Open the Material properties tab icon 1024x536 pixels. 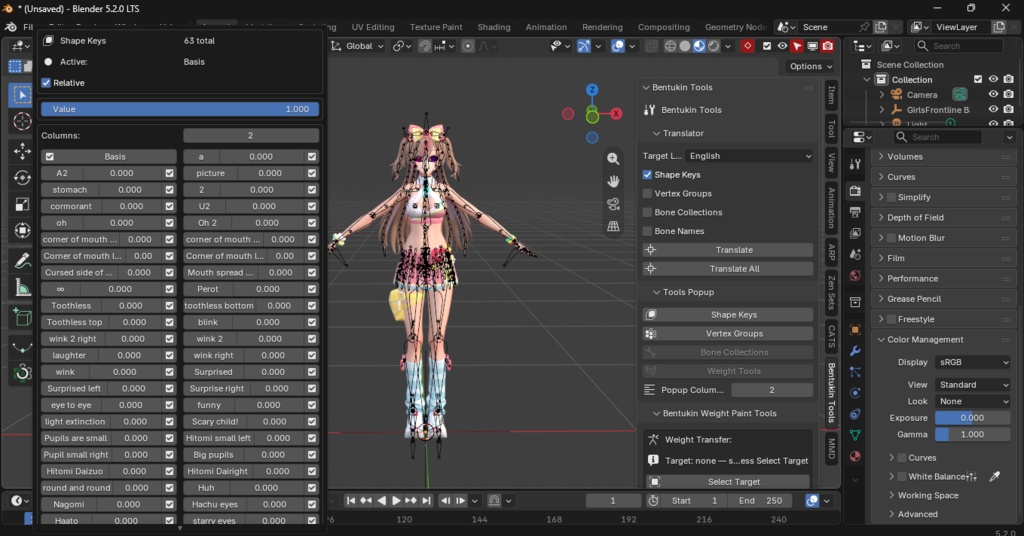(855, 456)
